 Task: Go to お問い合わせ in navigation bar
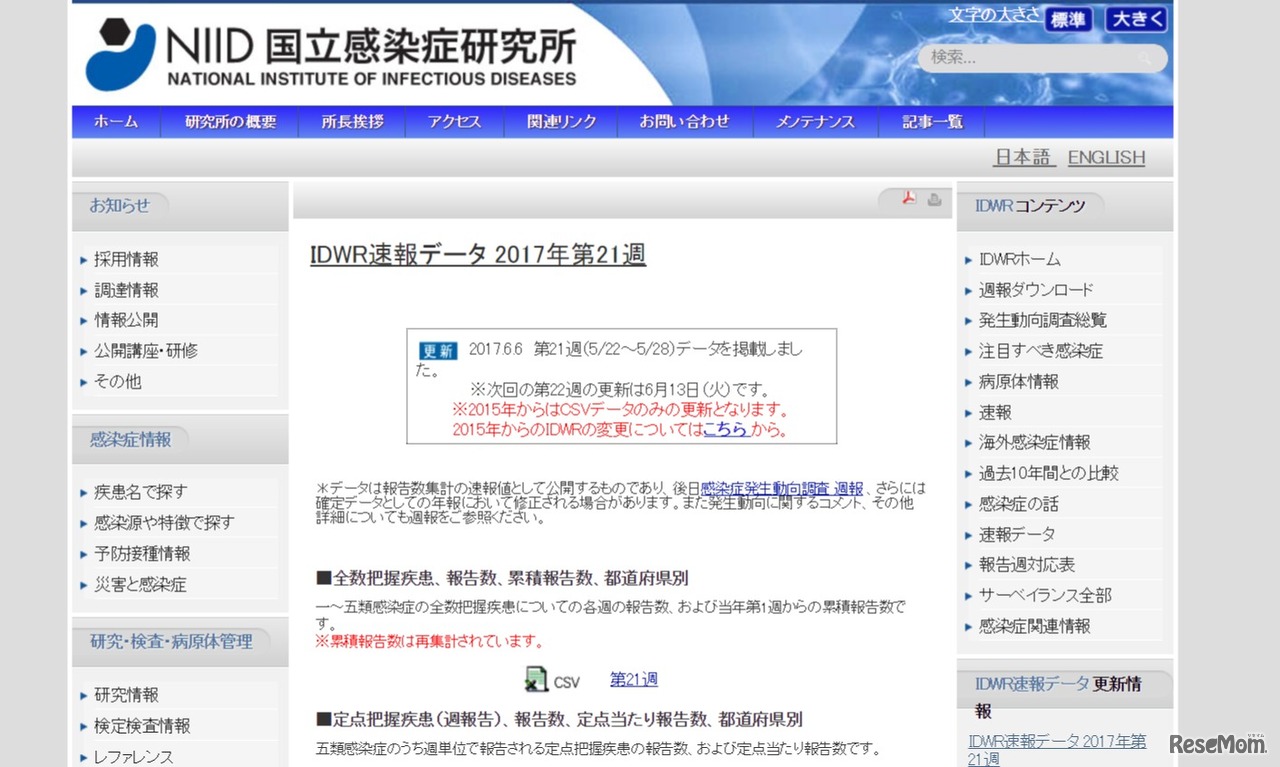coord(684,122)
